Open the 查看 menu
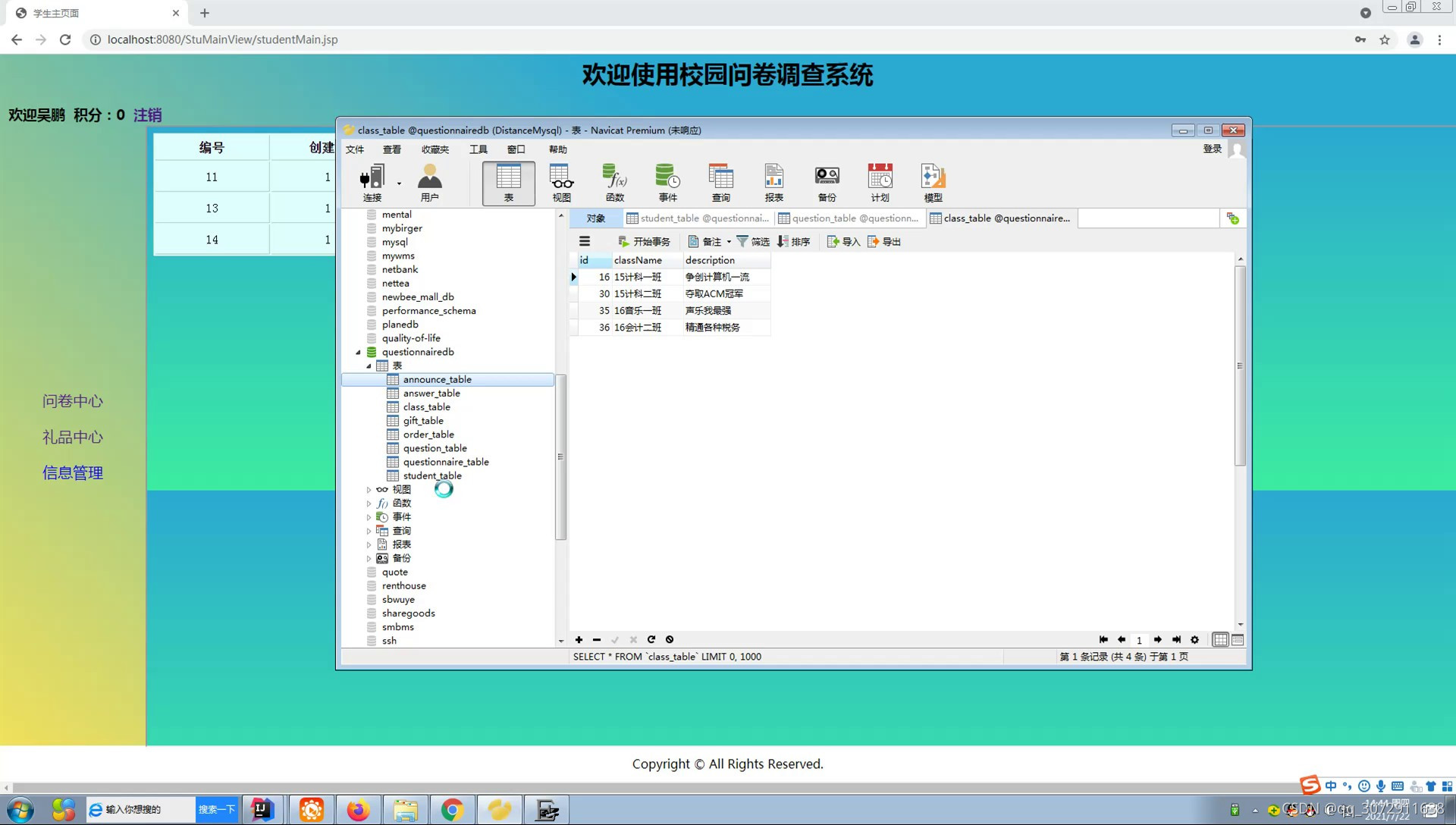 (392, 149)
